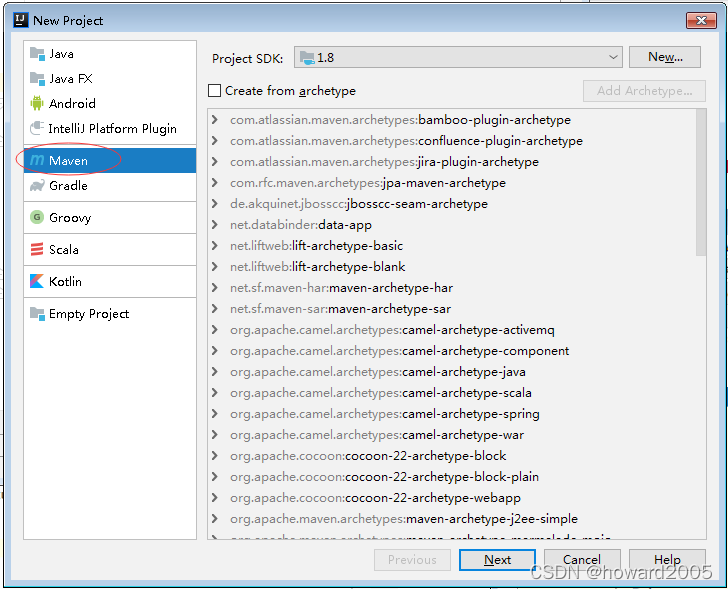Click the Gradle elephant icon

[x=37, y=186]
